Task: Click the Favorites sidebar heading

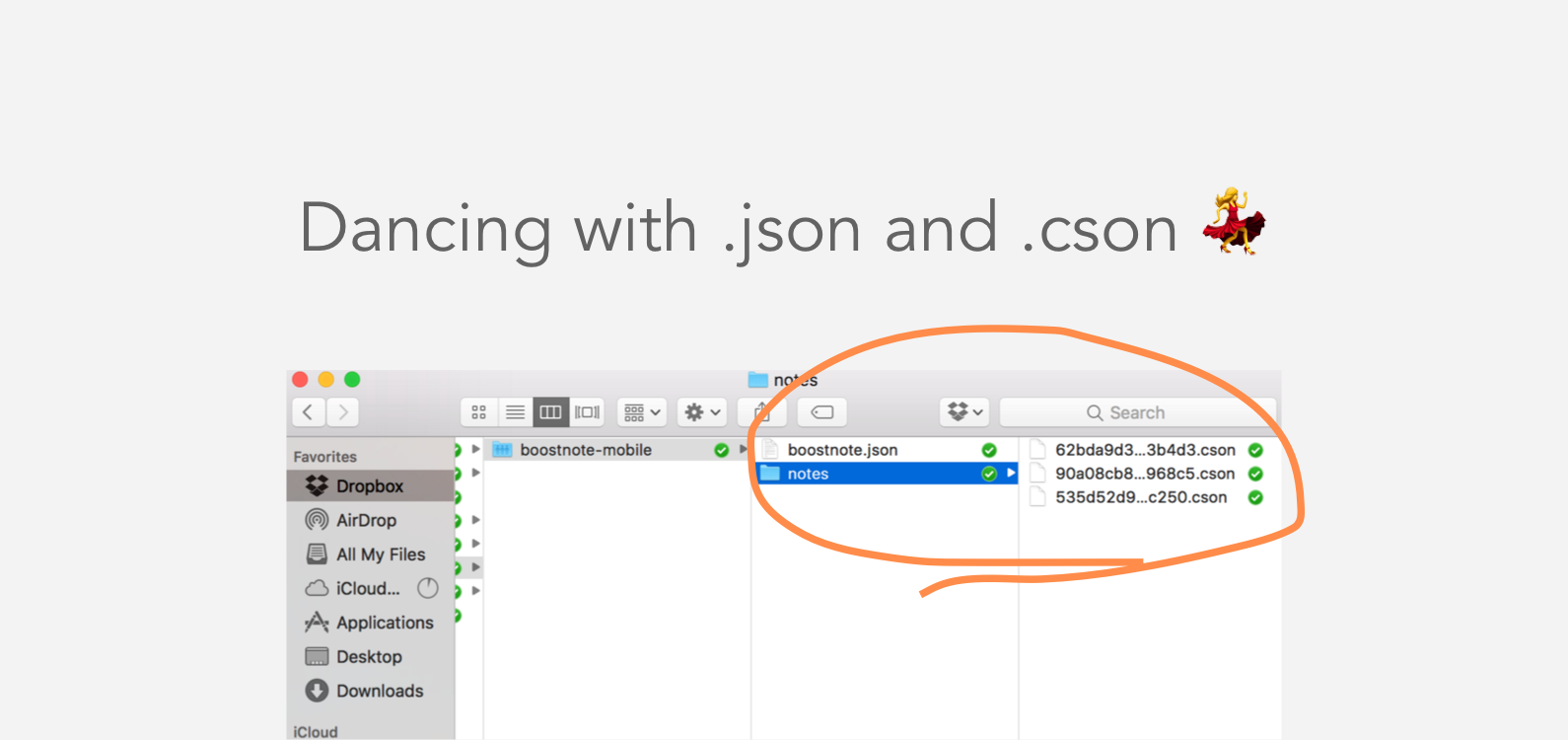Action: 325,457
